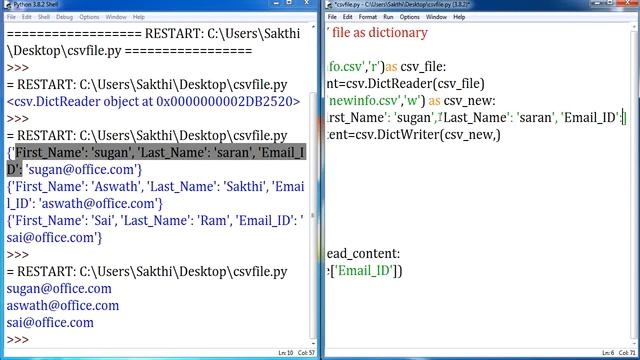Viewport: 640px width, 360px height.
Task: Open File menu in Python Shell window
Action: tap(11, 17)
